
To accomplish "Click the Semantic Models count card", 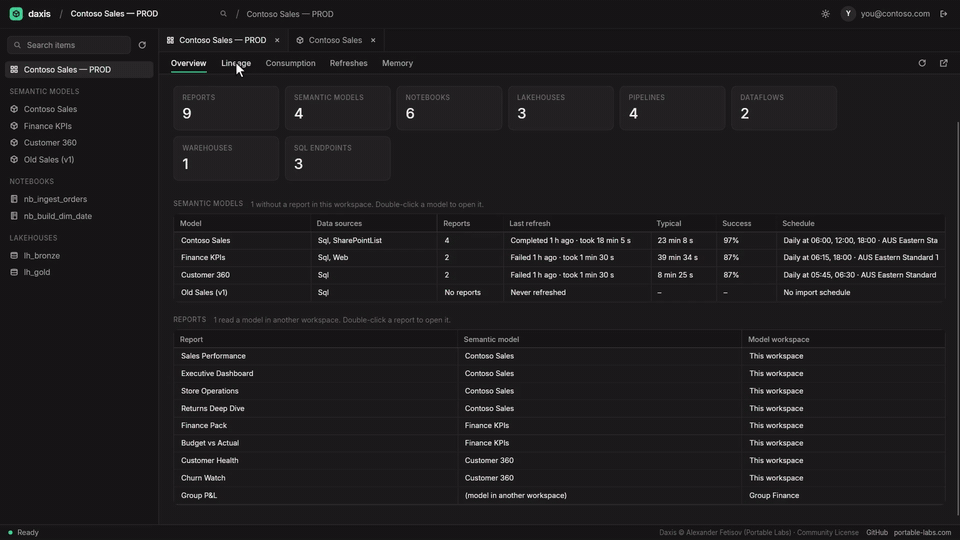I will 337,108.
